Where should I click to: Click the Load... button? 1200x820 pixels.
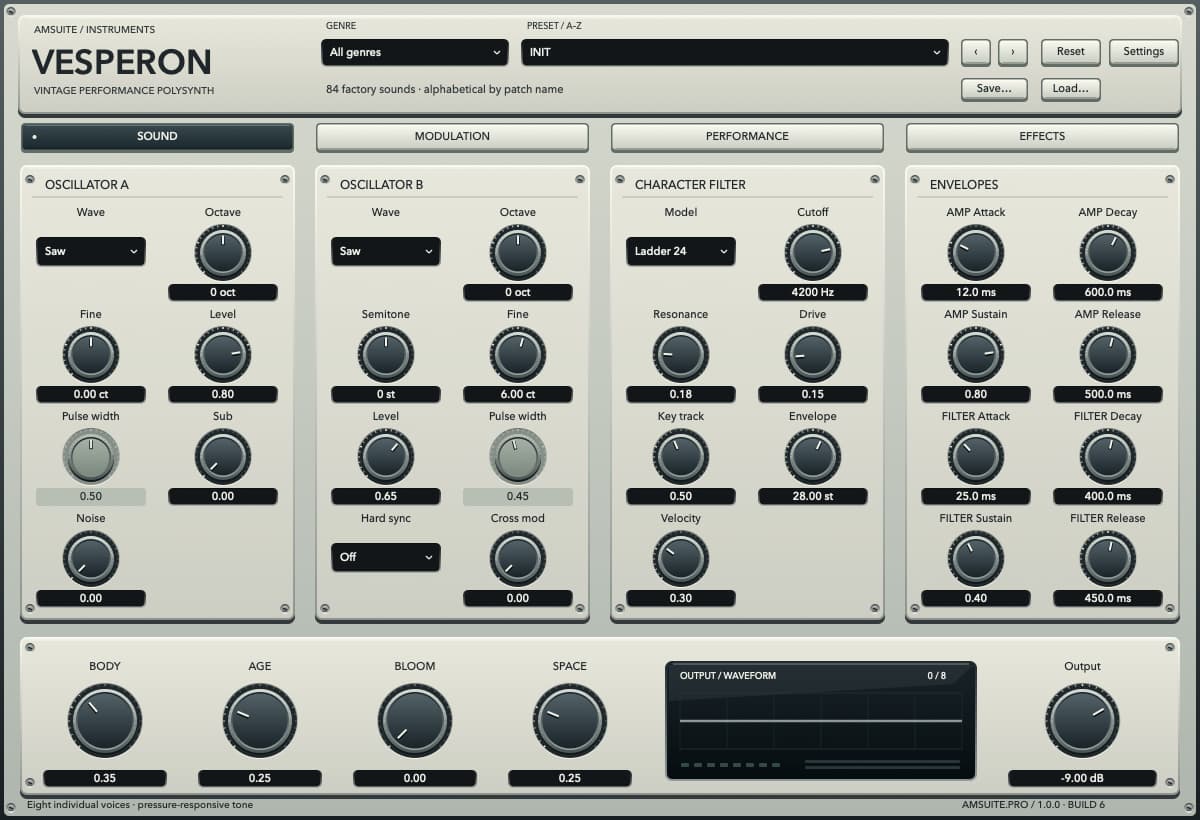tap(1071, 89)
